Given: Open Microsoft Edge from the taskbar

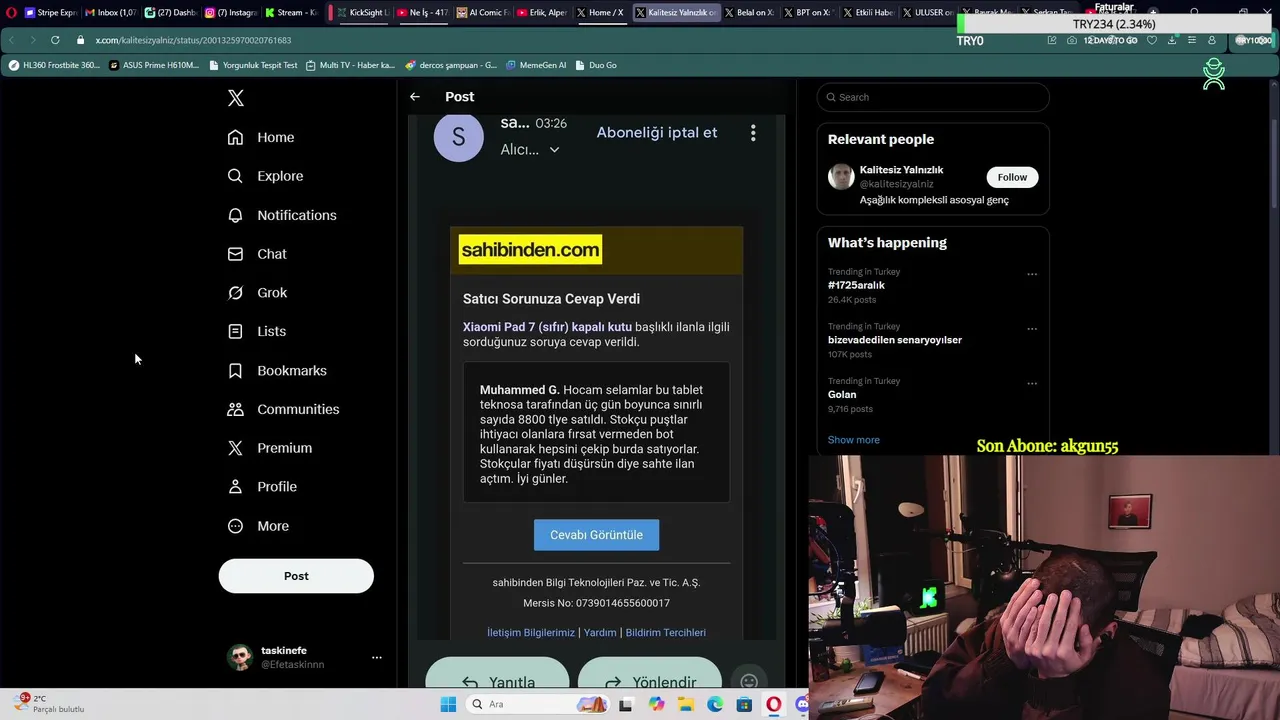Looking at the screenshot, I should 715,705.
